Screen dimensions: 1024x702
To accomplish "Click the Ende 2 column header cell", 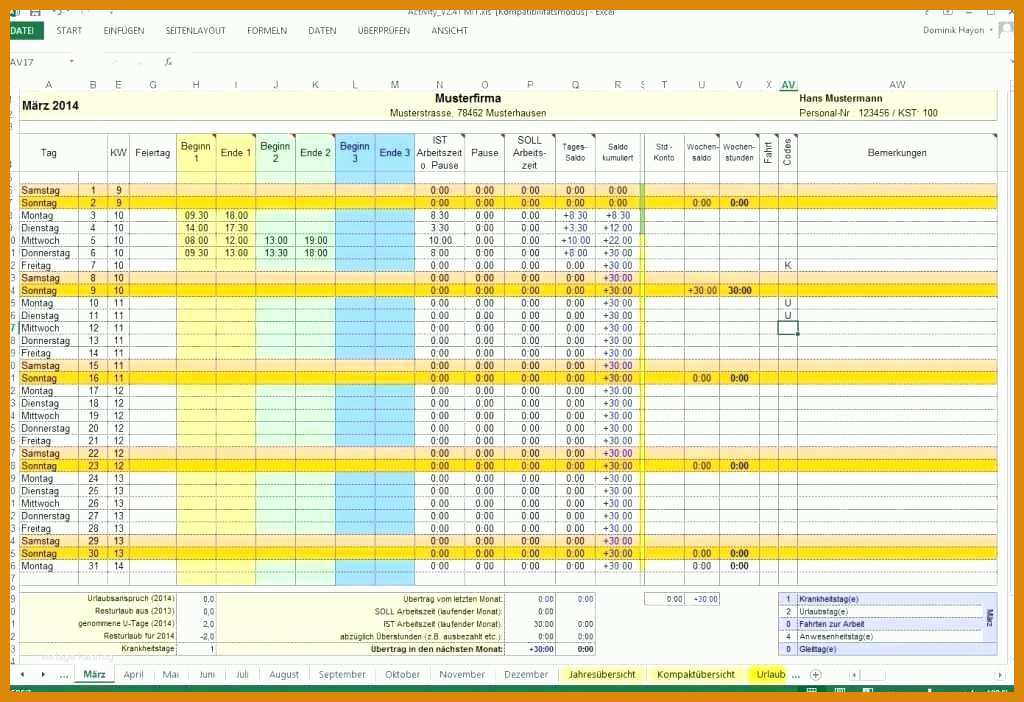I will pos(315,153).
